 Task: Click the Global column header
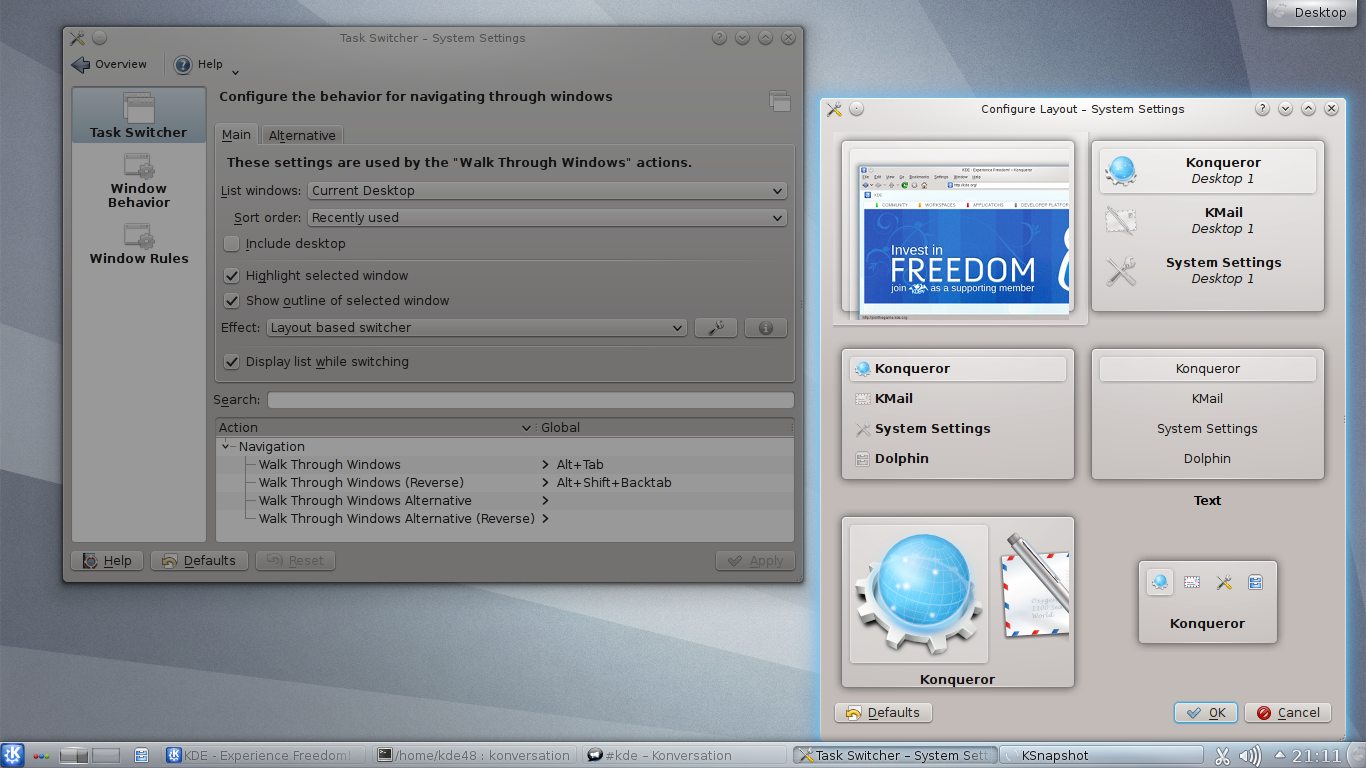(665, 428)
